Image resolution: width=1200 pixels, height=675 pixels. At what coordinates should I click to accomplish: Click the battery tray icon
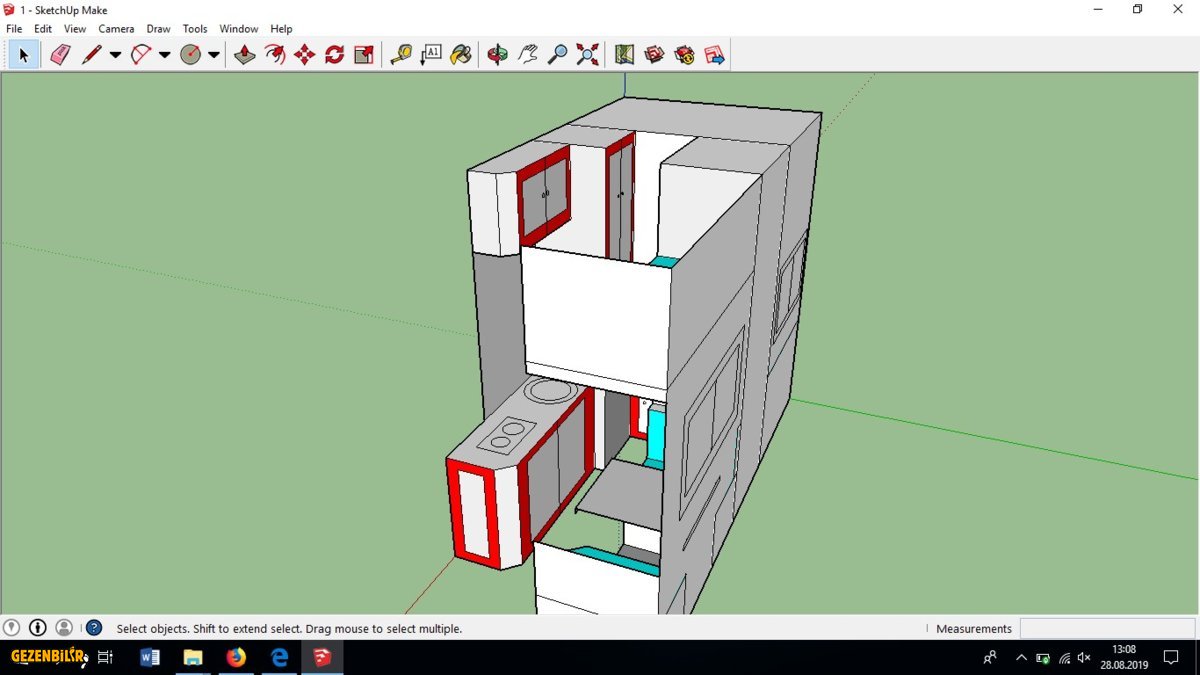click(x=1043, y=658)
